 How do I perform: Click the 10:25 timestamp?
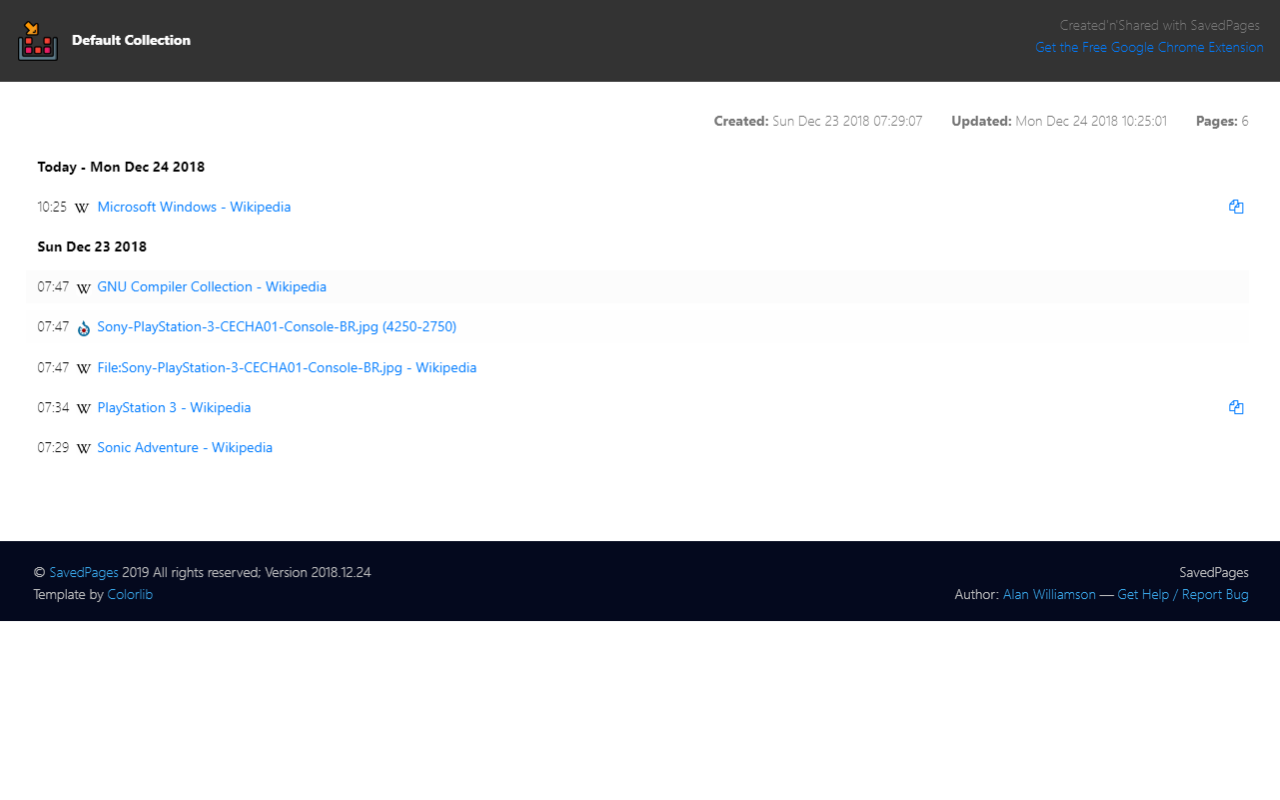pos(52,207)
